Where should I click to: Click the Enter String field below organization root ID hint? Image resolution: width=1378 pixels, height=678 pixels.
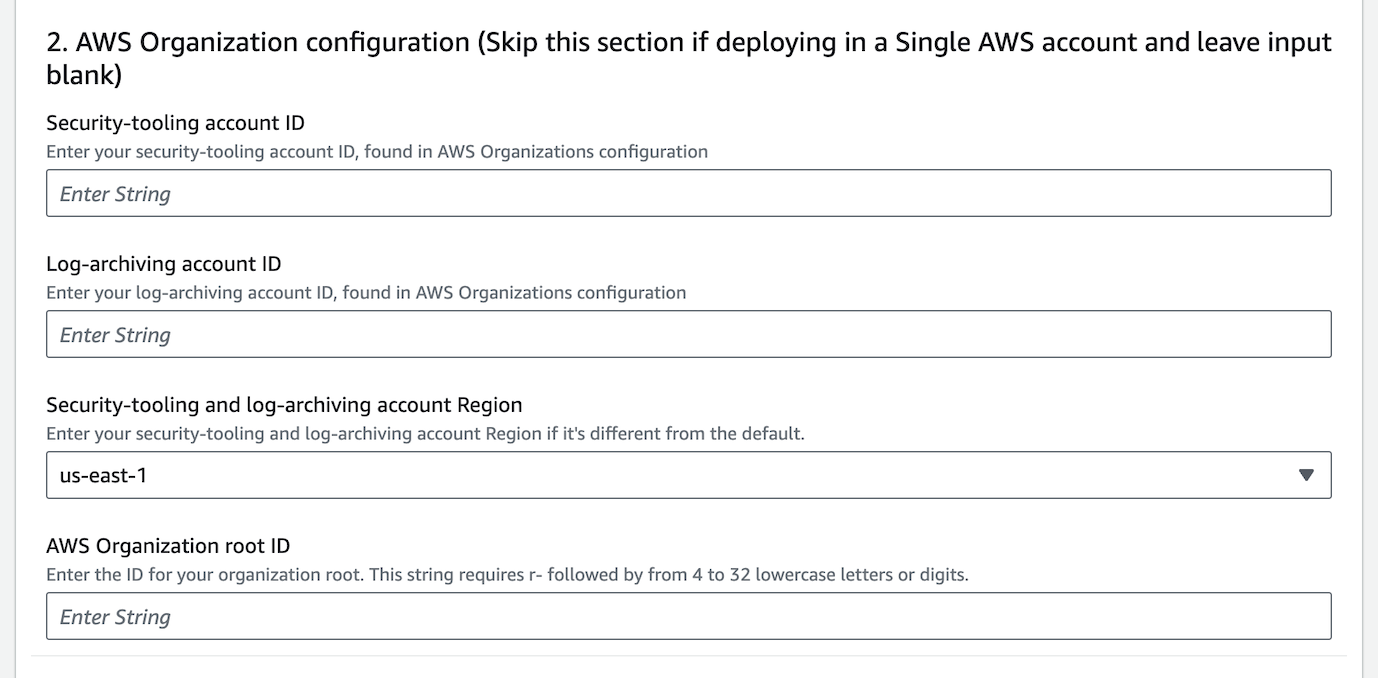115,616
